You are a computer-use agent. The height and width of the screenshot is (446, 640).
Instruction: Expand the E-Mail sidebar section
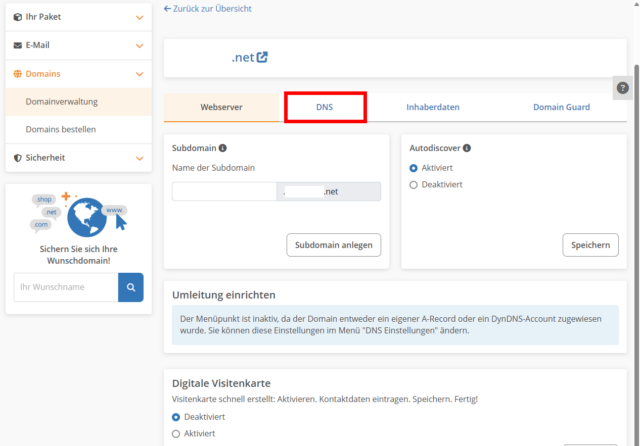[x=139, y=46]
